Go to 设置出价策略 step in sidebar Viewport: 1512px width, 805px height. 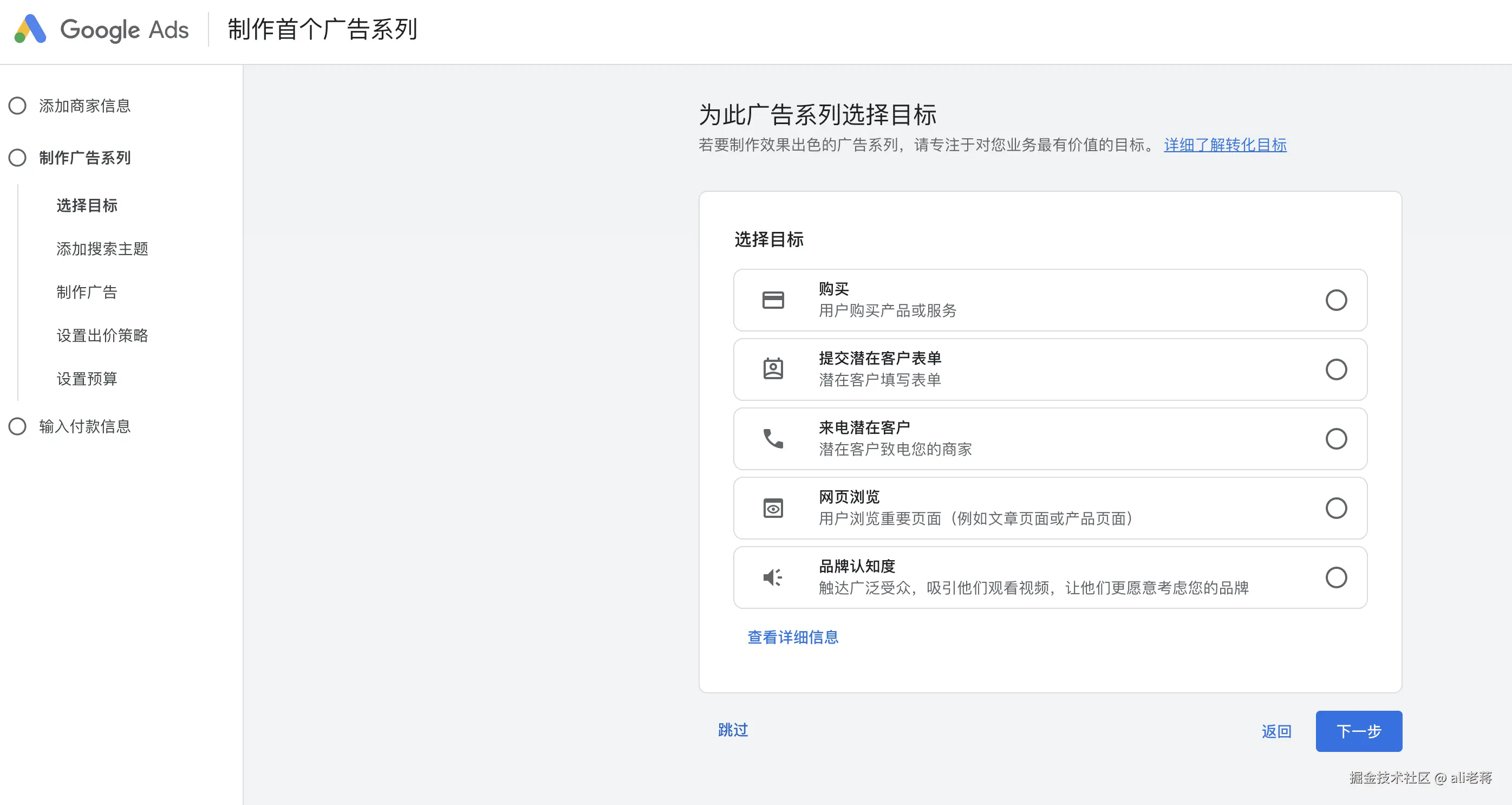[102, 335]
